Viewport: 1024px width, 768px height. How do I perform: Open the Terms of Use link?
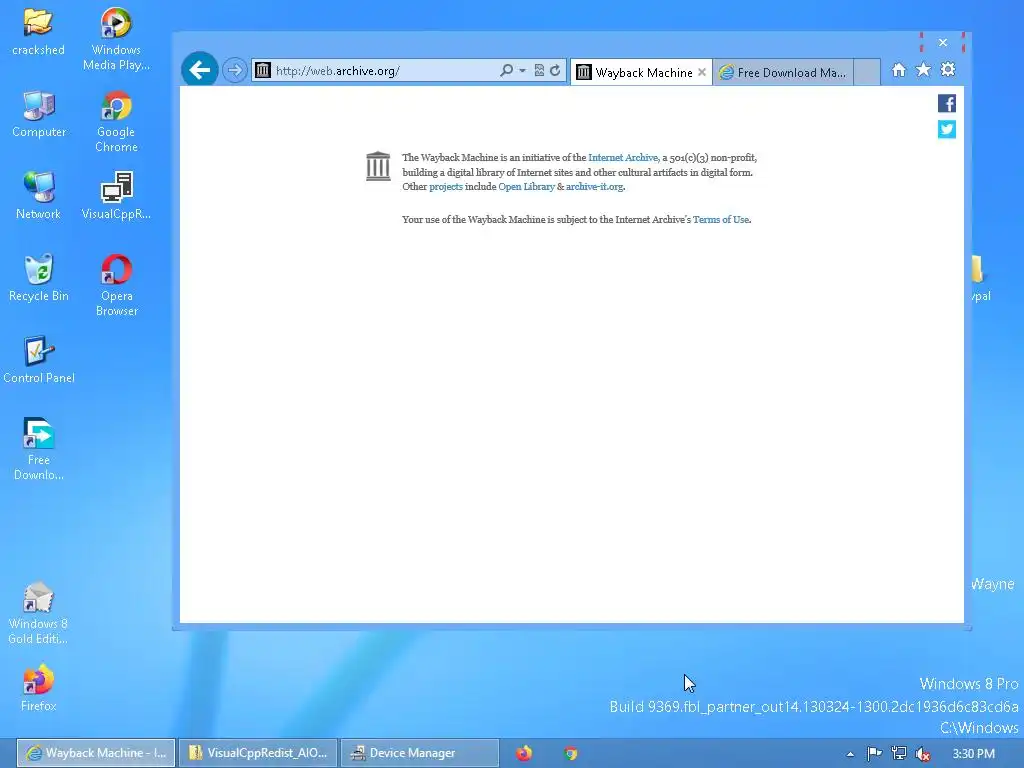click(x=721, y=219)
